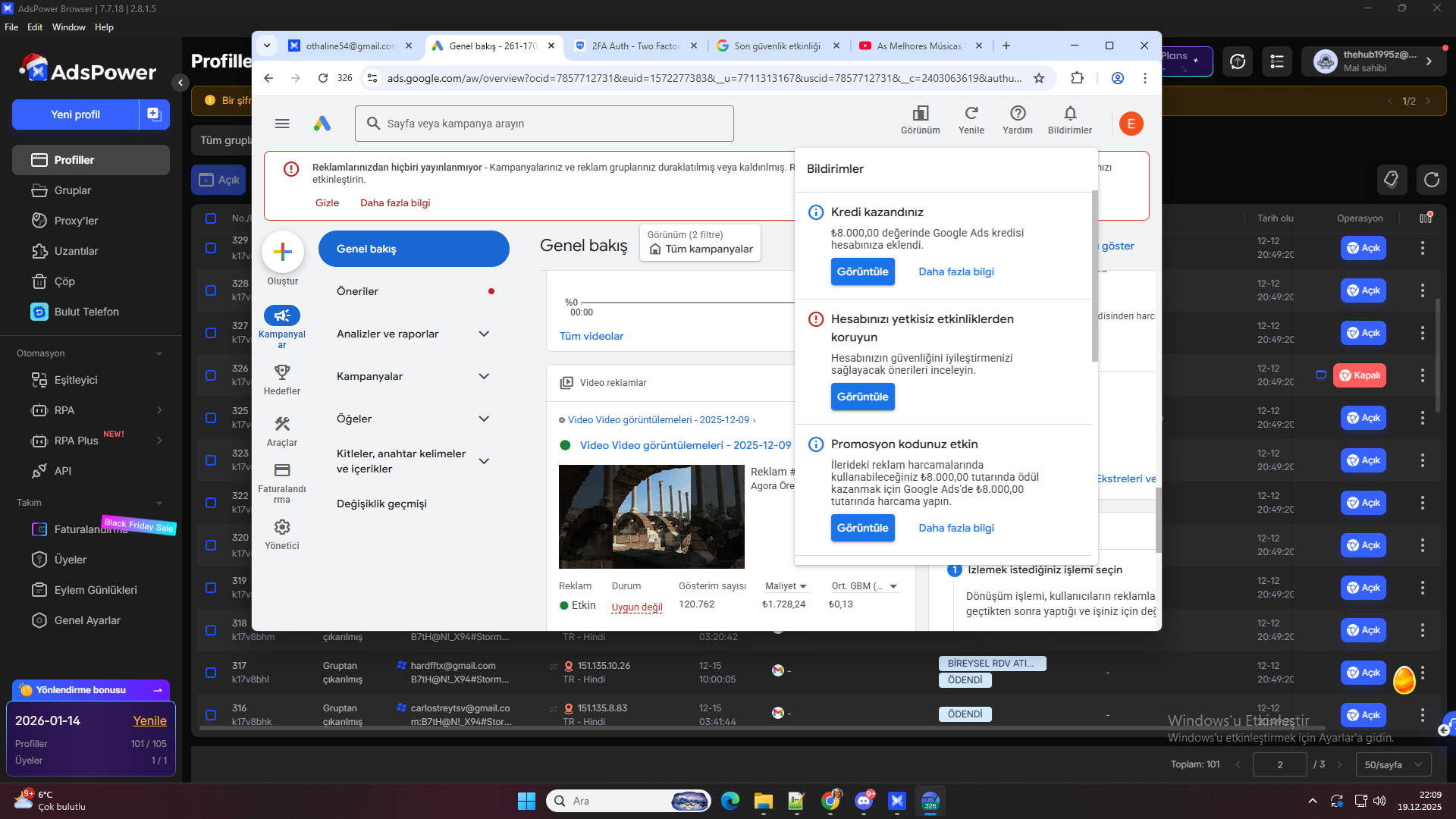The width and height of the screenshot is (1456, 819).
Task: Open the 50/sayfa page size dropdown
Action: [x=1394, y=764]
